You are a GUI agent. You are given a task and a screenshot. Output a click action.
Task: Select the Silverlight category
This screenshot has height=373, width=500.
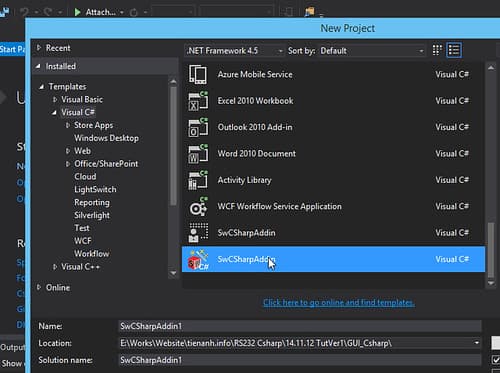tap(92, 215)
